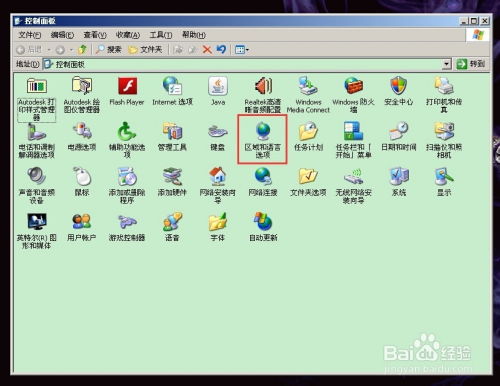The width and height of the screenshot is (500, 386).
Task: Click the red X delete toolbar icon
Action: point(207,50)
